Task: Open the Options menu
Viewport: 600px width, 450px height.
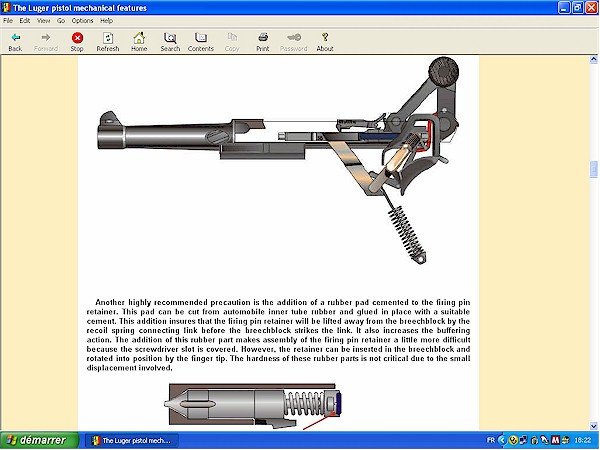Action: (82, 21)
